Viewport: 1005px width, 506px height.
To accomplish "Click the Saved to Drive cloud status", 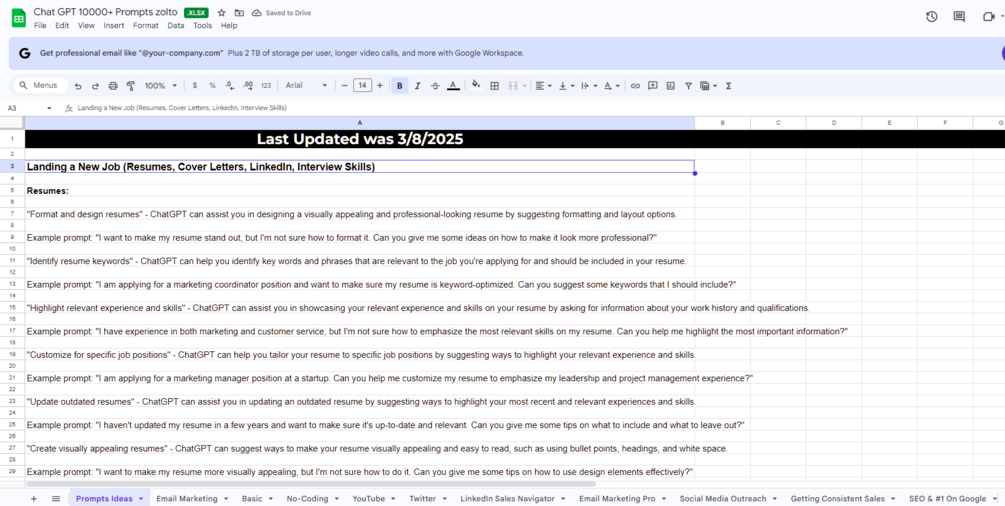I will point(281,13).
